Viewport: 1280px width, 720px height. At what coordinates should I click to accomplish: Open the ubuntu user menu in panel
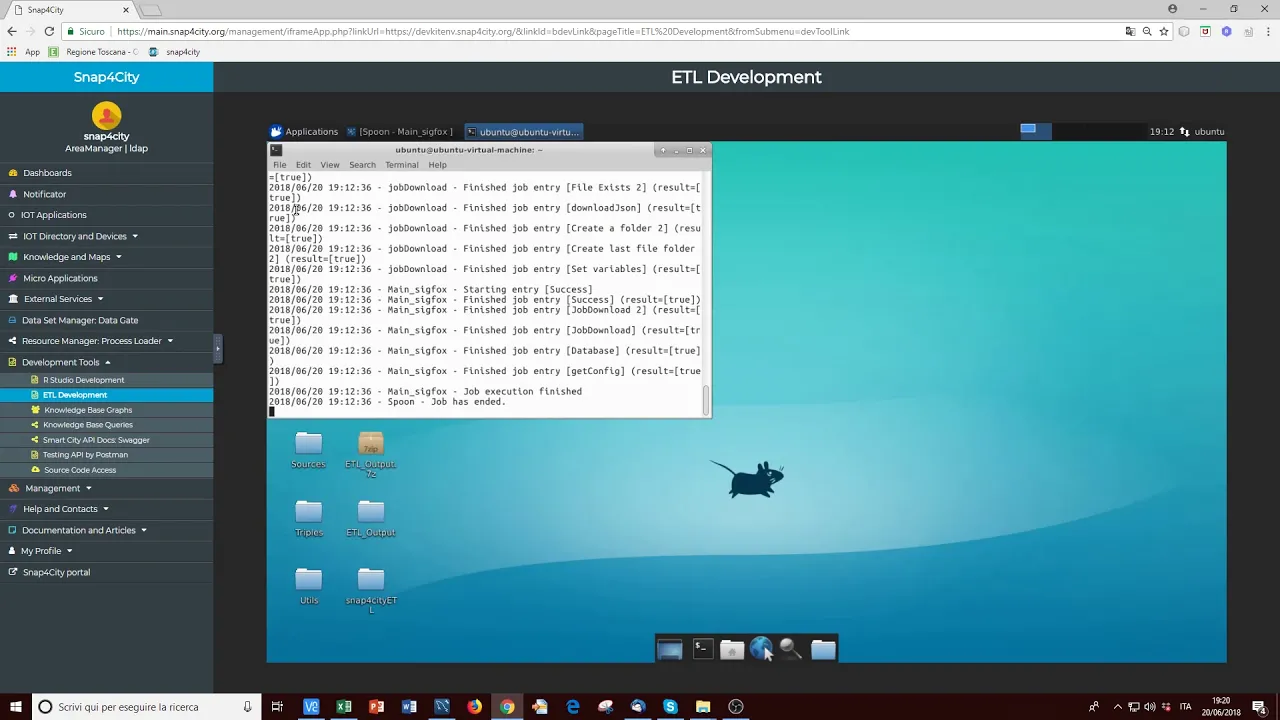pyautogui.click(x=1209, y=131)
